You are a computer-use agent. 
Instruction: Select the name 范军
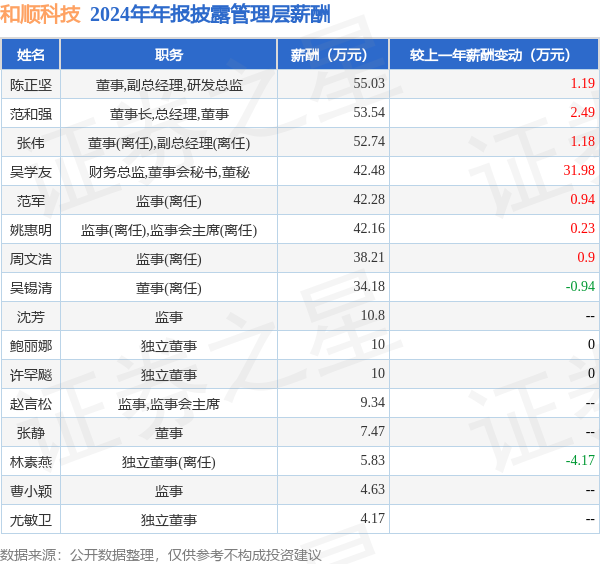pos(31,201)
